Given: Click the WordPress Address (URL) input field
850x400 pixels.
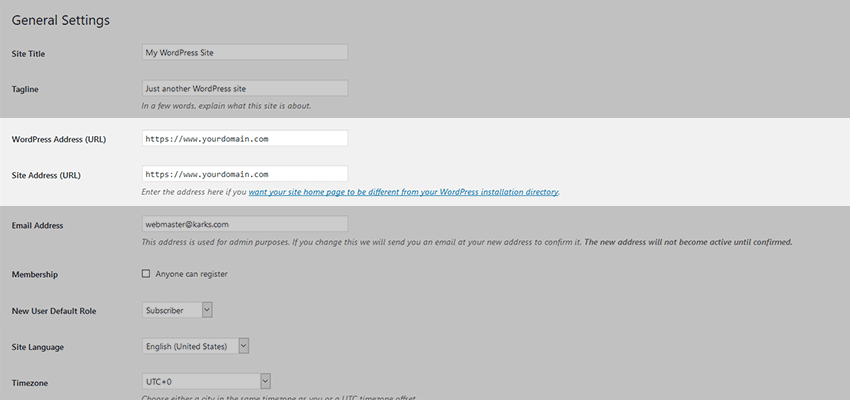Looking at the screenshot, I should [245, 138].
